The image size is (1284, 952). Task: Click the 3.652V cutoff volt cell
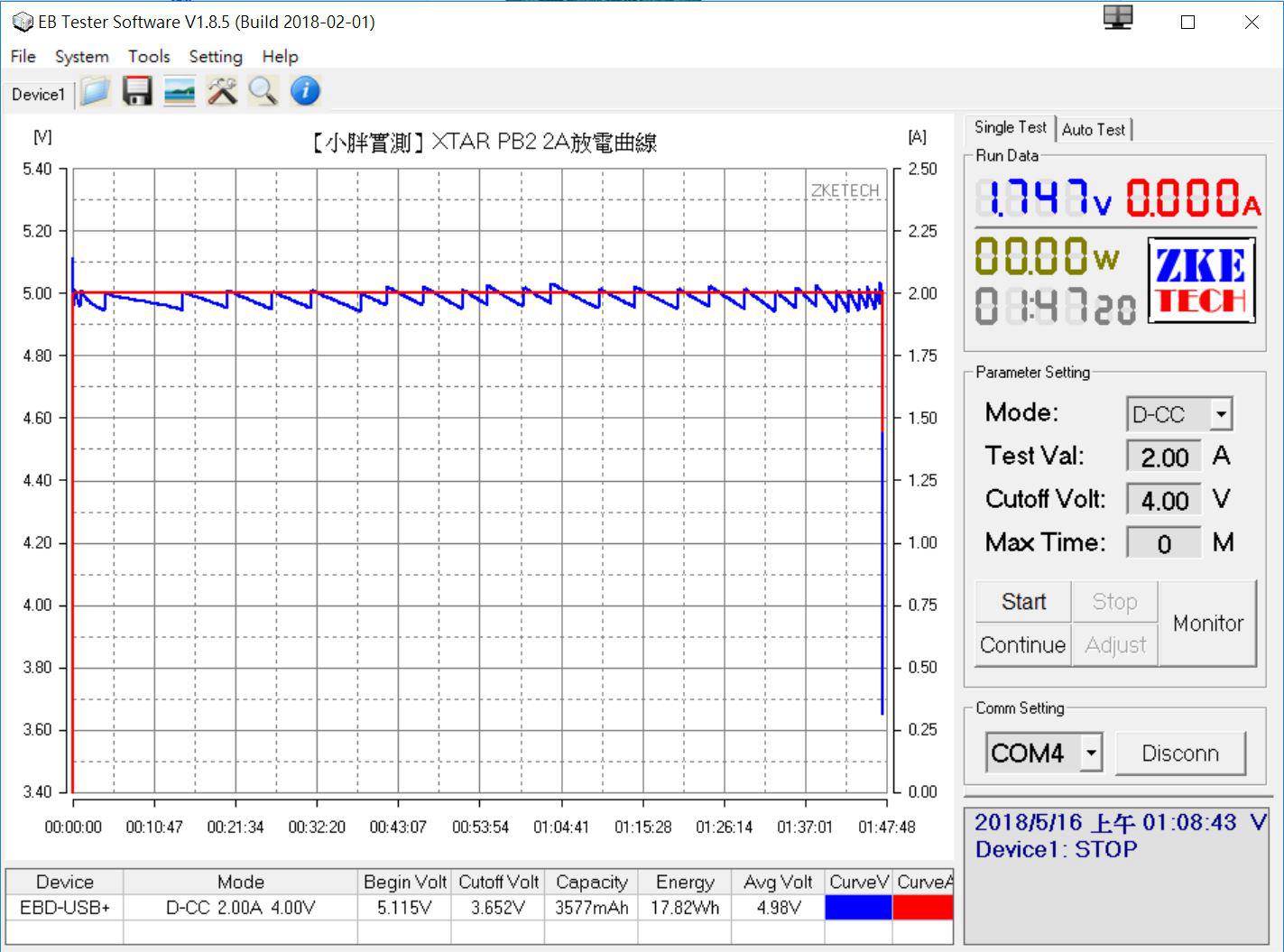click(498, 907)
